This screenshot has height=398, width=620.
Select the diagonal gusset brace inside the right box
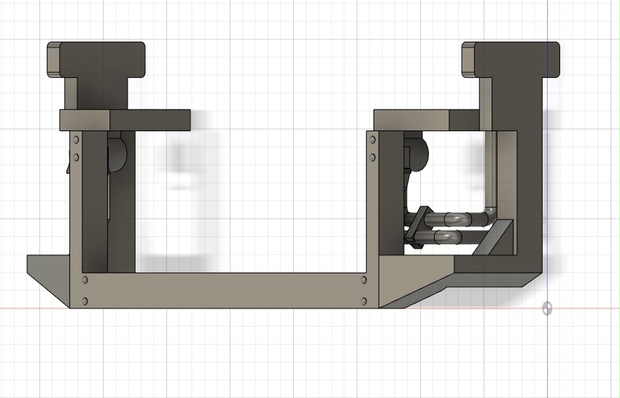point(493,237)
